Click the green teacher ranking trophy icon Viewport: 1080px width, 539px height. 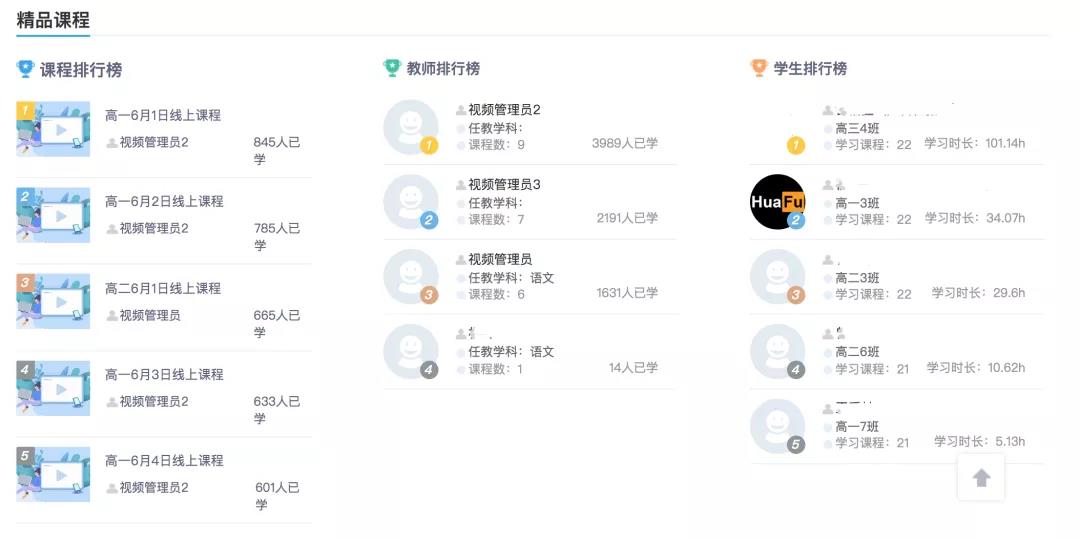[392, 68]
